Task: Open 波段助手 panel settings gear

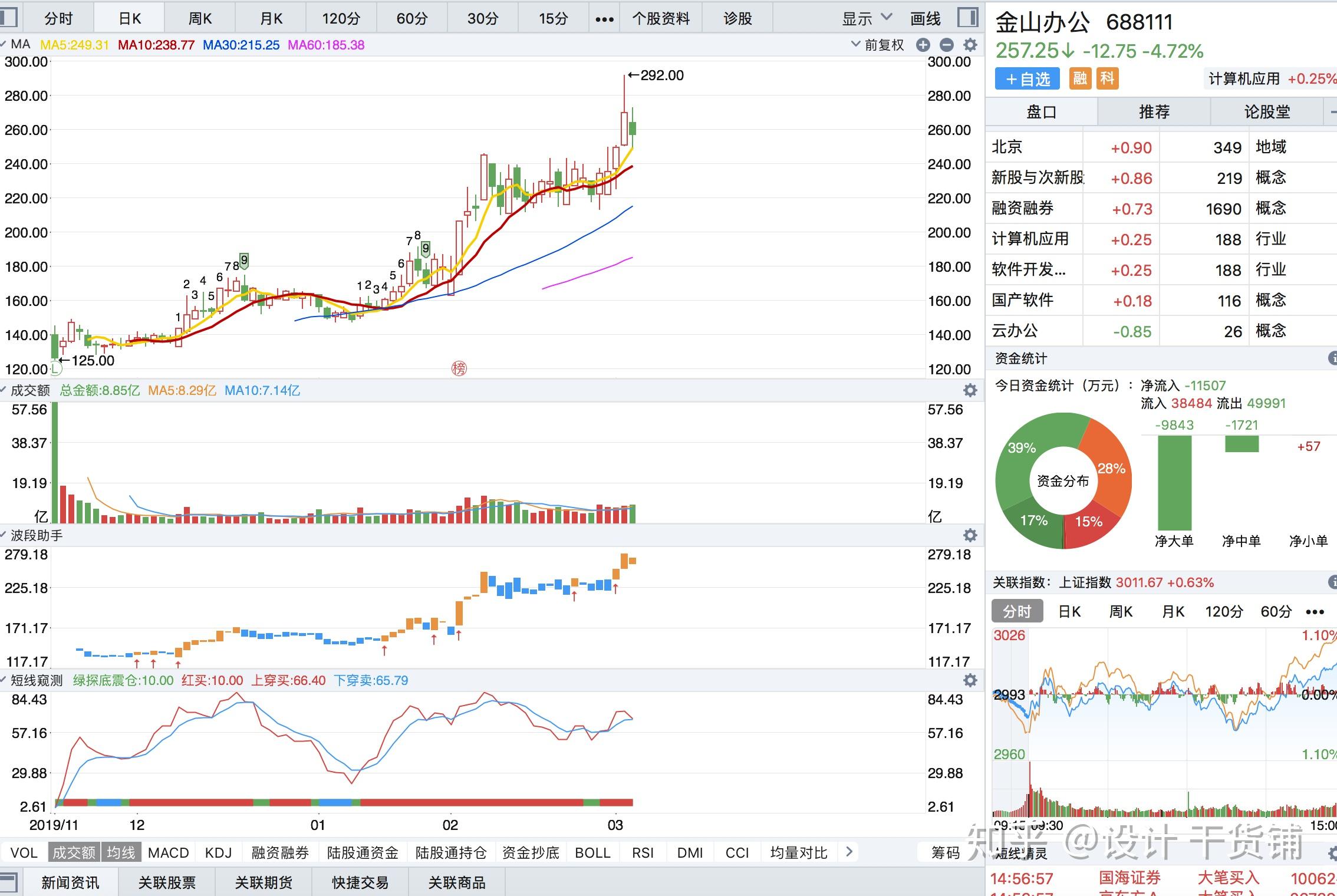Action: (x=970, y=535)
